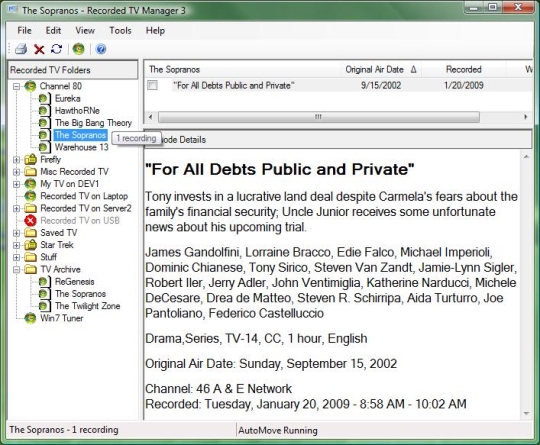540x445 pixels.
Task: Expand the Star Trek node
Action: click(16, 245)
